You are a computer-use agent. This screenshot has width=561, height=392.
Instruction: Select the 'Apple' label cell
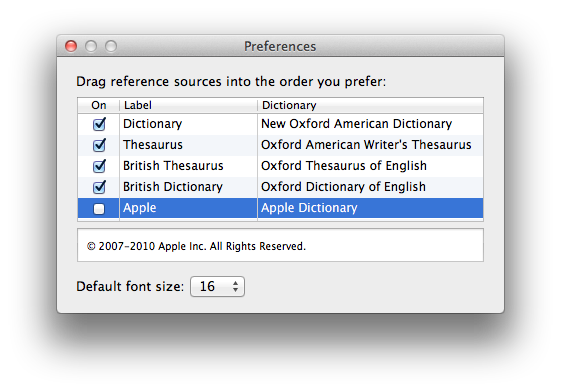click(x=188, y=208)
